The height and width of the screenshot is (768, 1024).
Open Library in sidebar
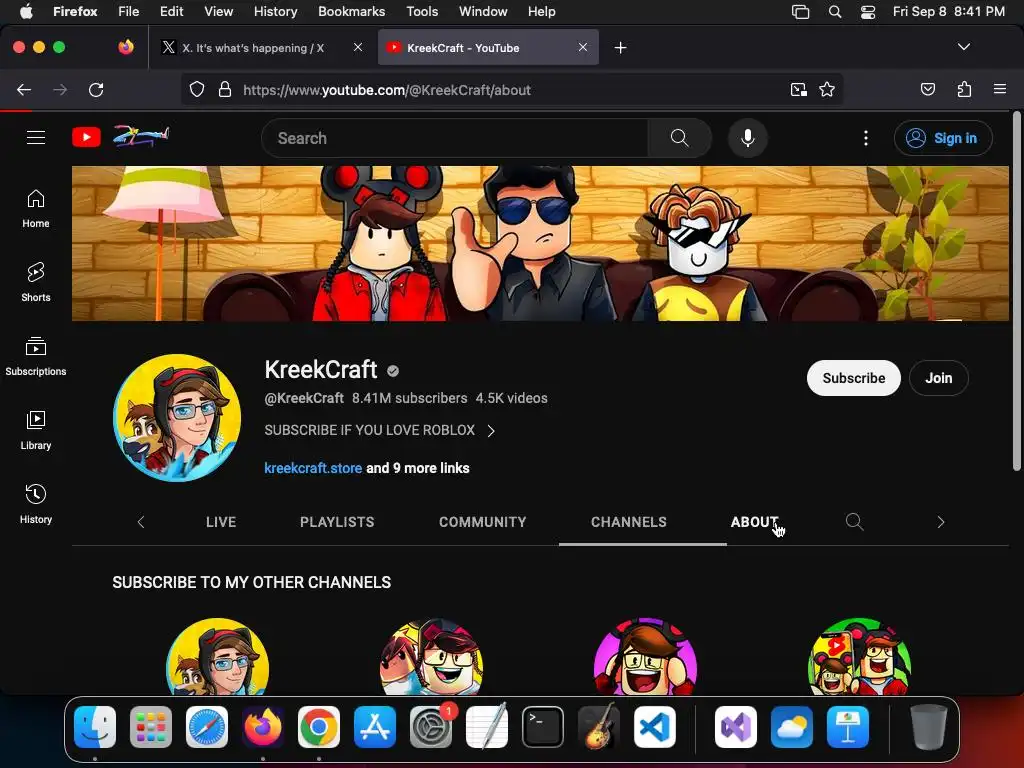pos(36,430)
